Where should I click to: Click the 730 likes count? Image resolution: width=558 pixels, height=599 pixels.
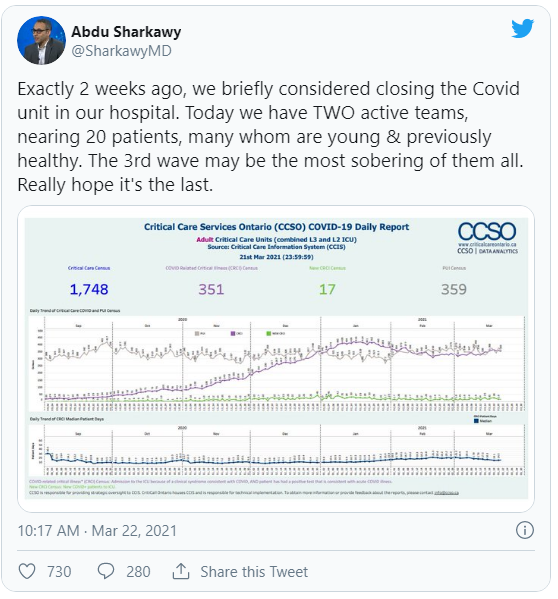pos(59,572)
